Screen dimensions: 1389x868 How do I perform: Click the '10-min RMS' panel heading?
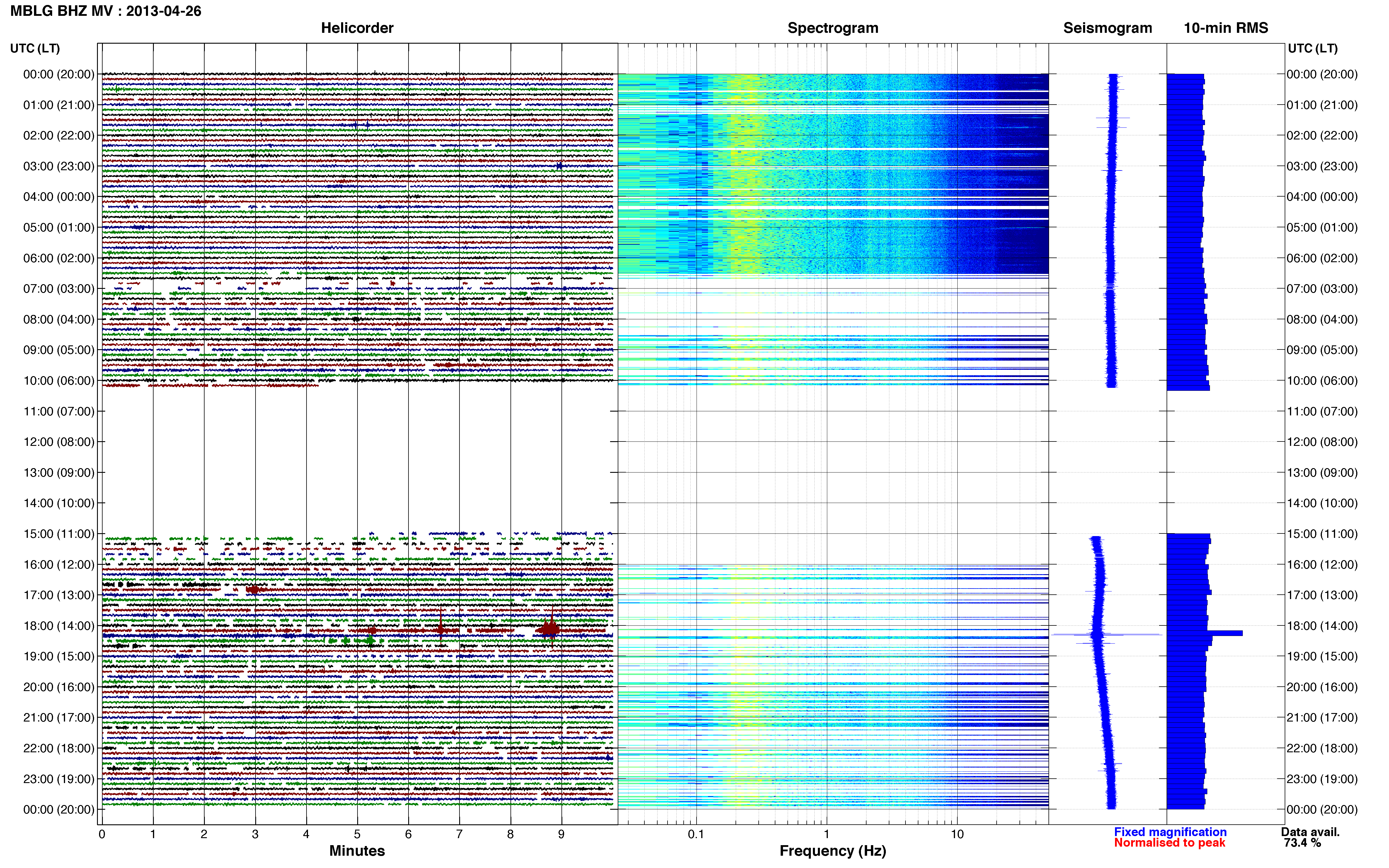click(x=1226, y=28)
